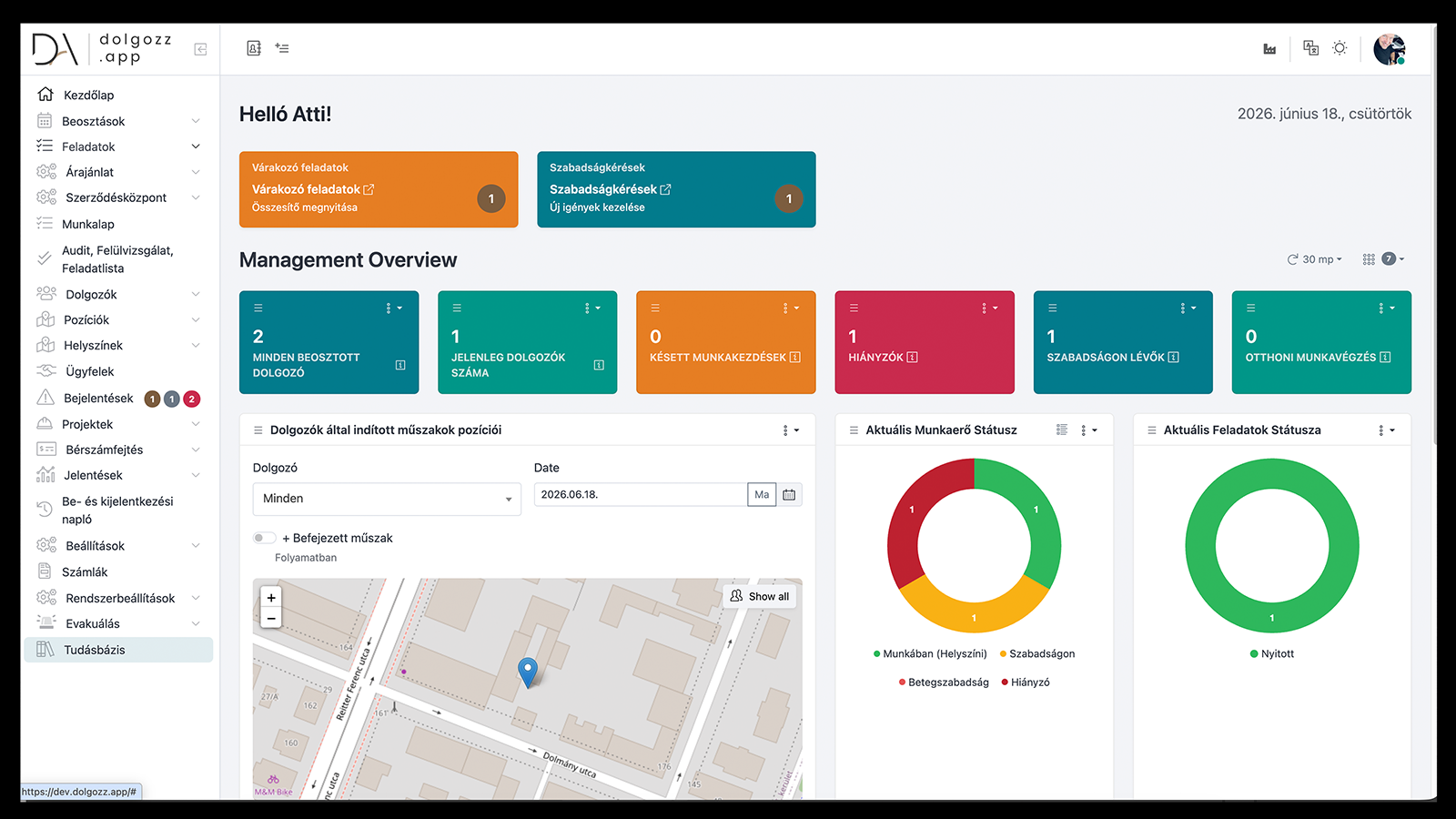Screen dimensions: 1456x819
Task: Zoom in the map with plus button
Action: point(271,597)
